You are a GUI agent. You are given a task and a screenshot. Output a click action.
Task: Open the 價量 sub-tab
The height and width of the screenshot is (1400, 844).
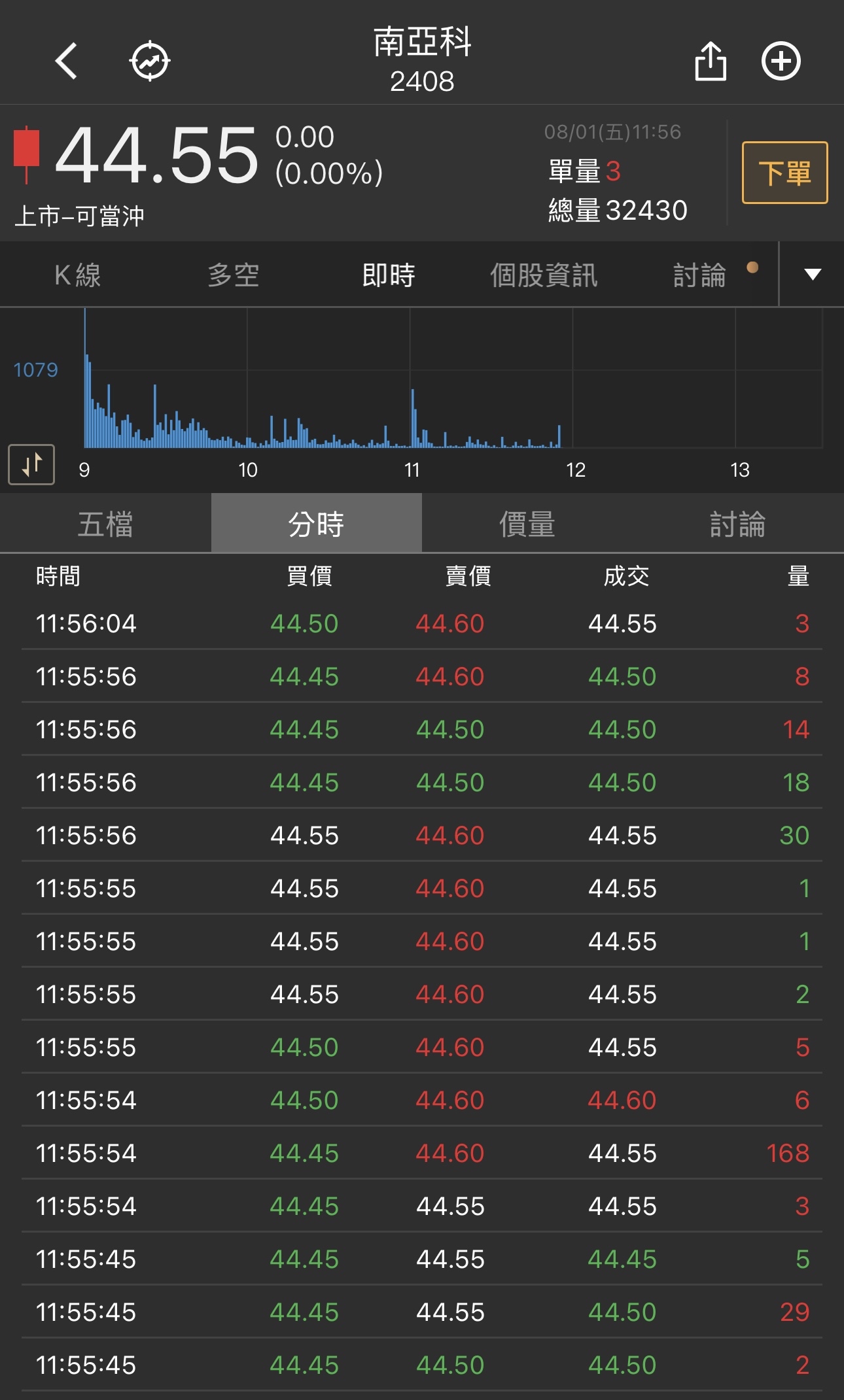pyautogui.click(x=527, y=524)
